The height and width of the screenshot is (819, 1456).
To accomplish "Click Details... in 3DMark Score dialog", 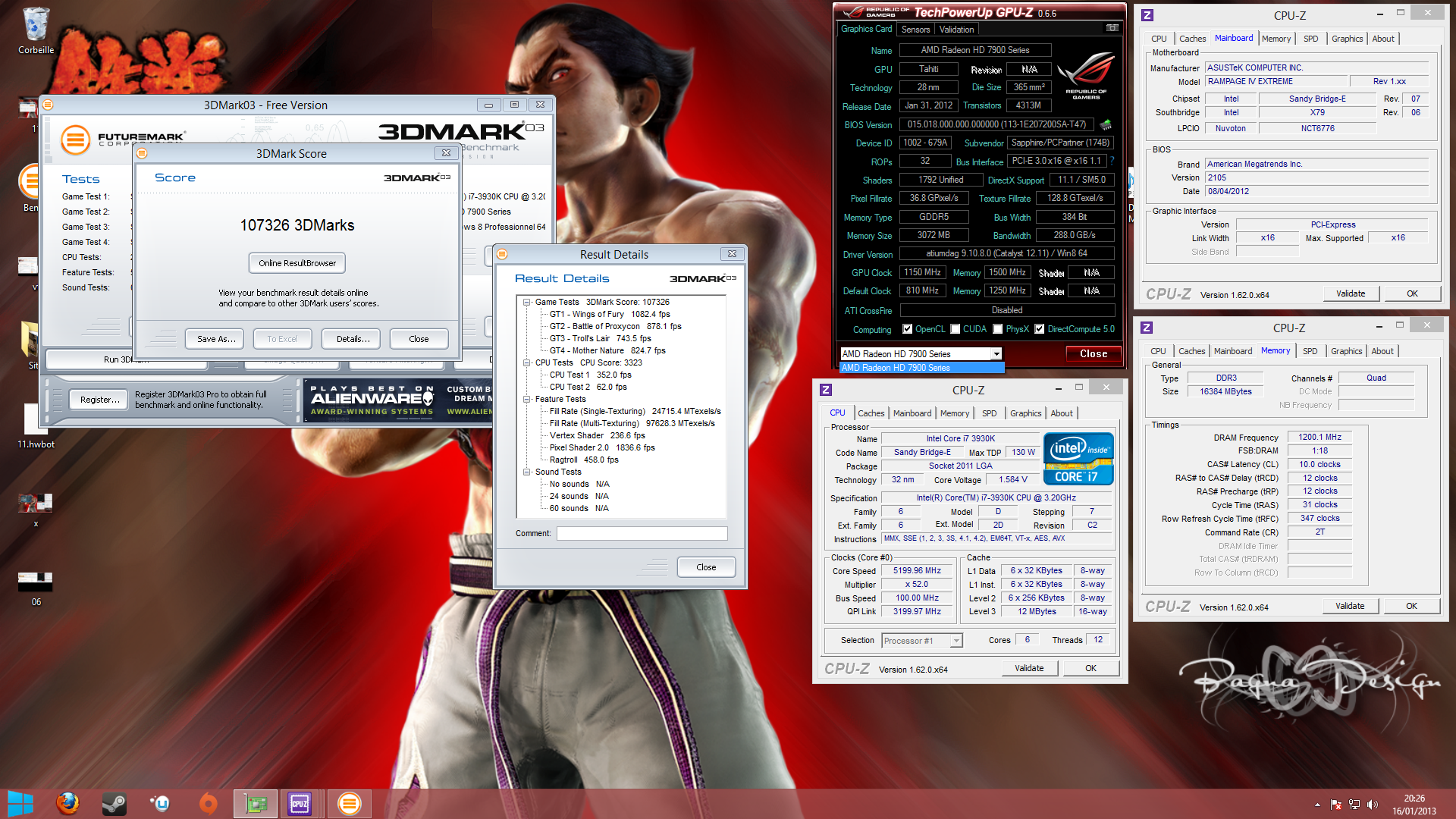I will tap(353, 339).
